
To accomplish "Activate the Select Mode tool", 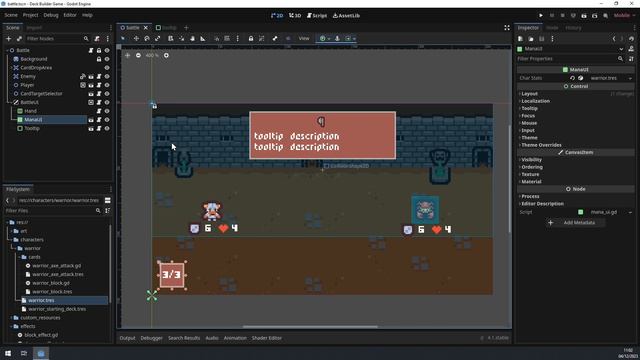I will (123, 38).
